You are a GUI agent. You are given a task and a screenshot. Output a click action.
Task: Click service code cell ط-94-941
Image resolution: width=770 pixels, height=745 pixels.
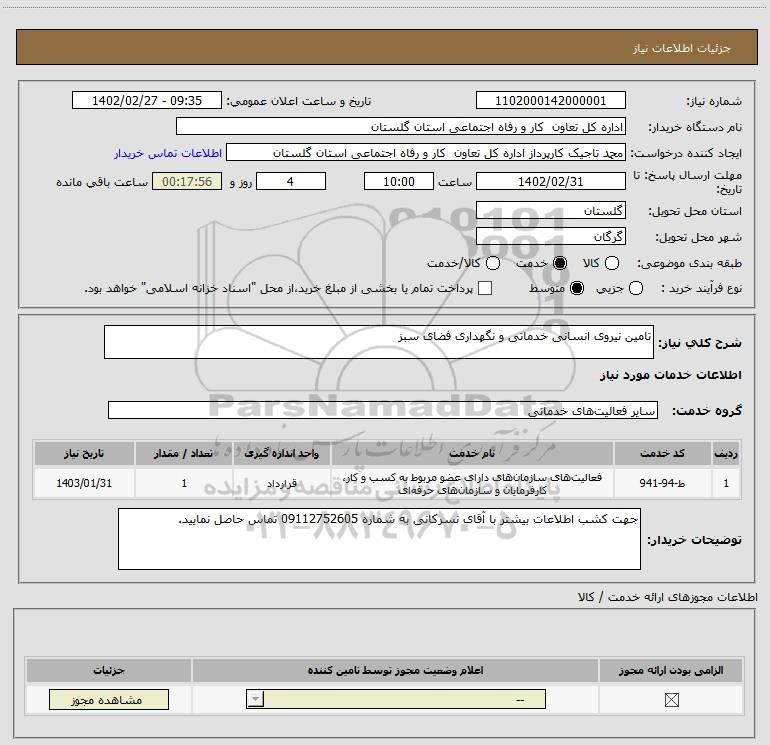click(662, 483)
